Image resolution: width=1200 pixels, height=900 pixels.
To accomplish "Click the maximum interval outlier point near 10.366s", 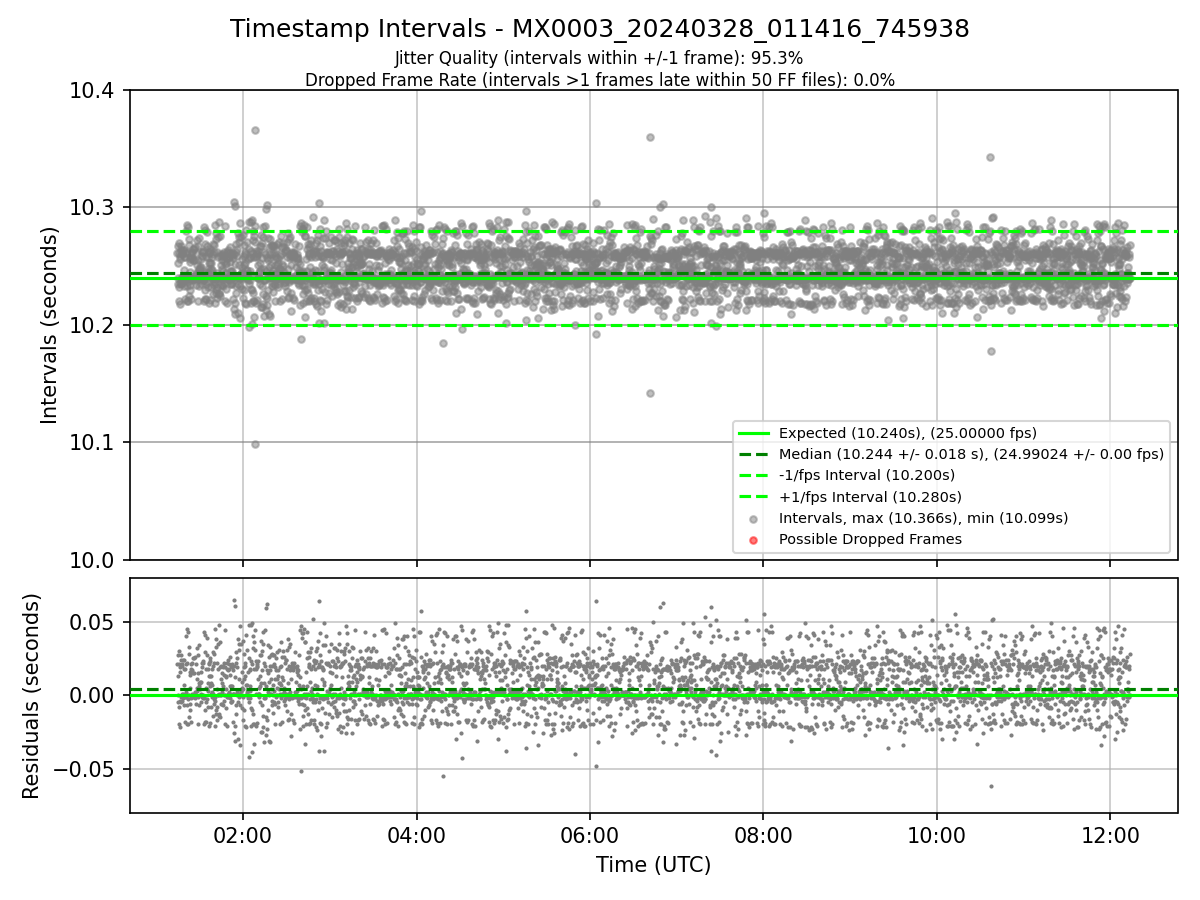I will 255,130.
